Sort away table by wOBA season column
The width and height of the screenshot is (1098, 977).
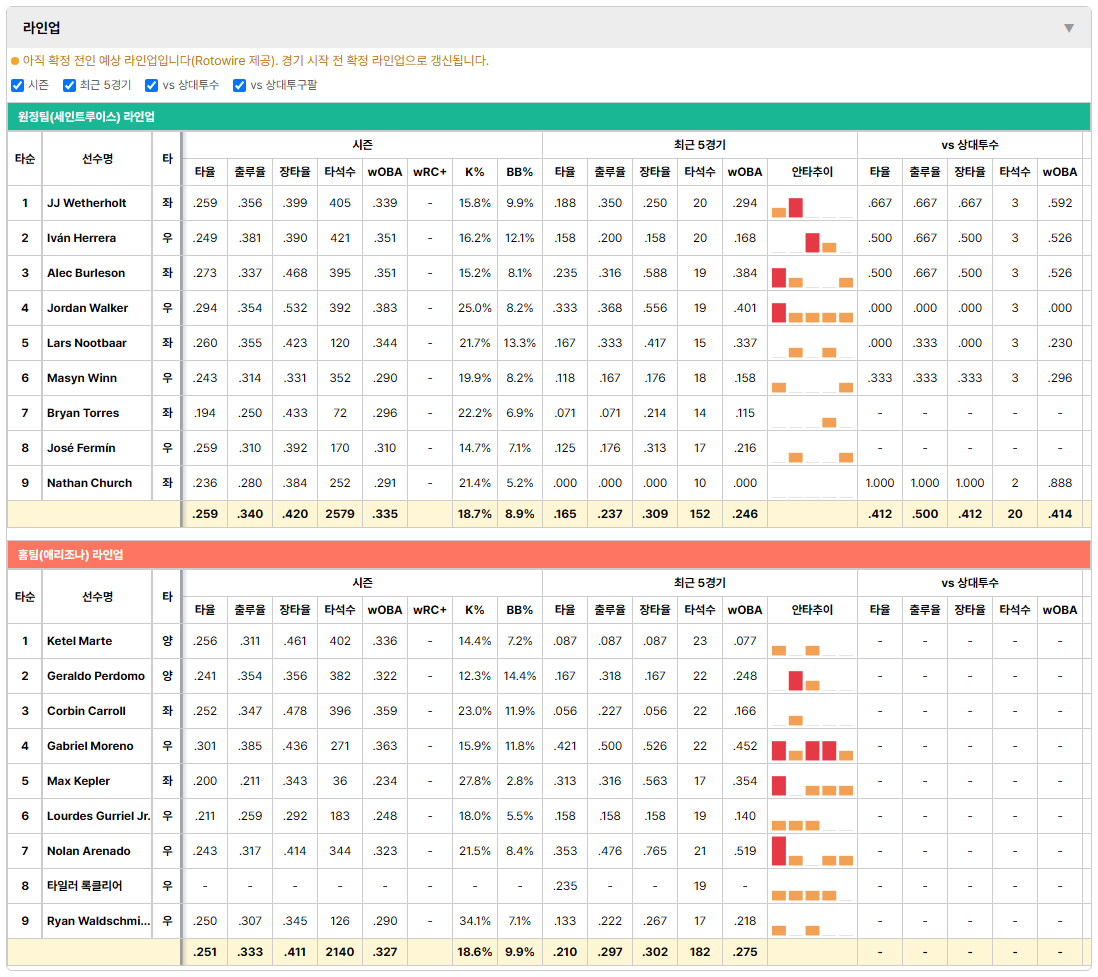385,172
